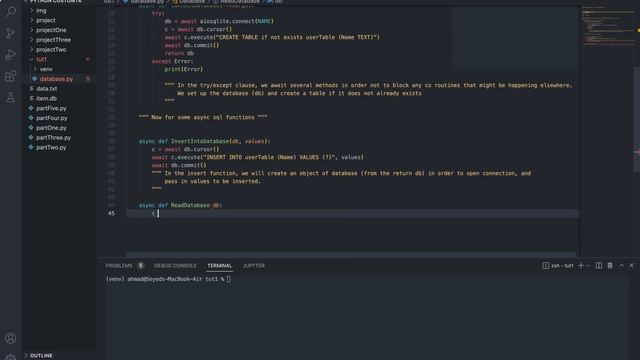
Task: Click 'async def ReadDatabase' definition line
Action: click(180, 205)
